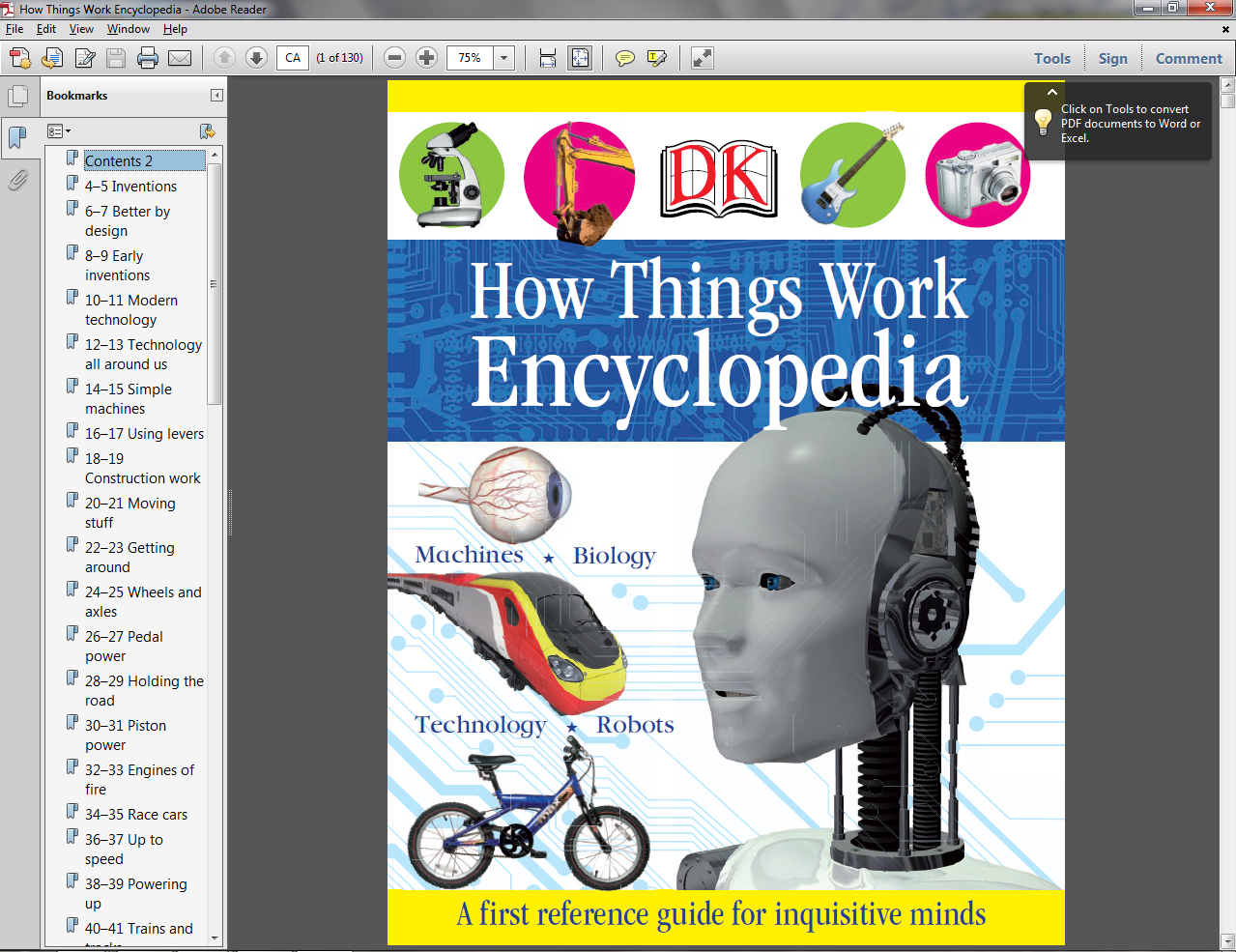Click document scrollbar down arrow
Image resolution: width=1236 pixels, height=952 pixels.
pyautogui.click(x=1227, y=941)
